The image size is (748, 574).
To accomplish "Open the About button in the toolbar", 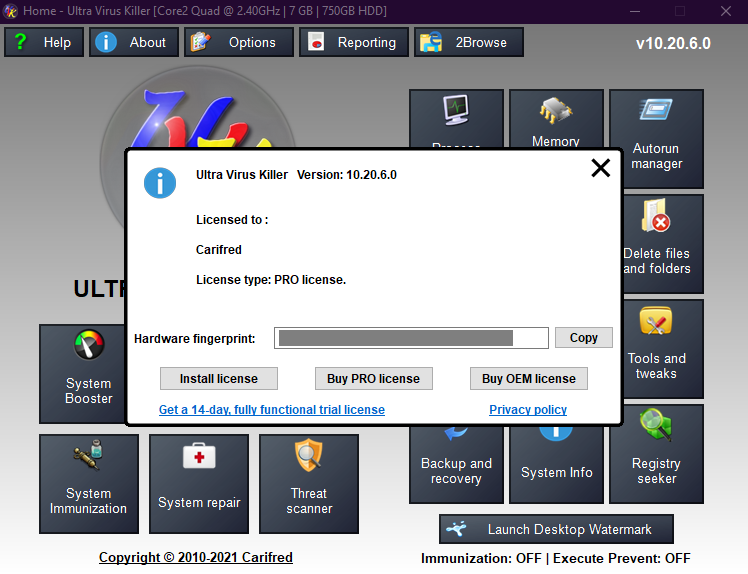I will (134, 42).
